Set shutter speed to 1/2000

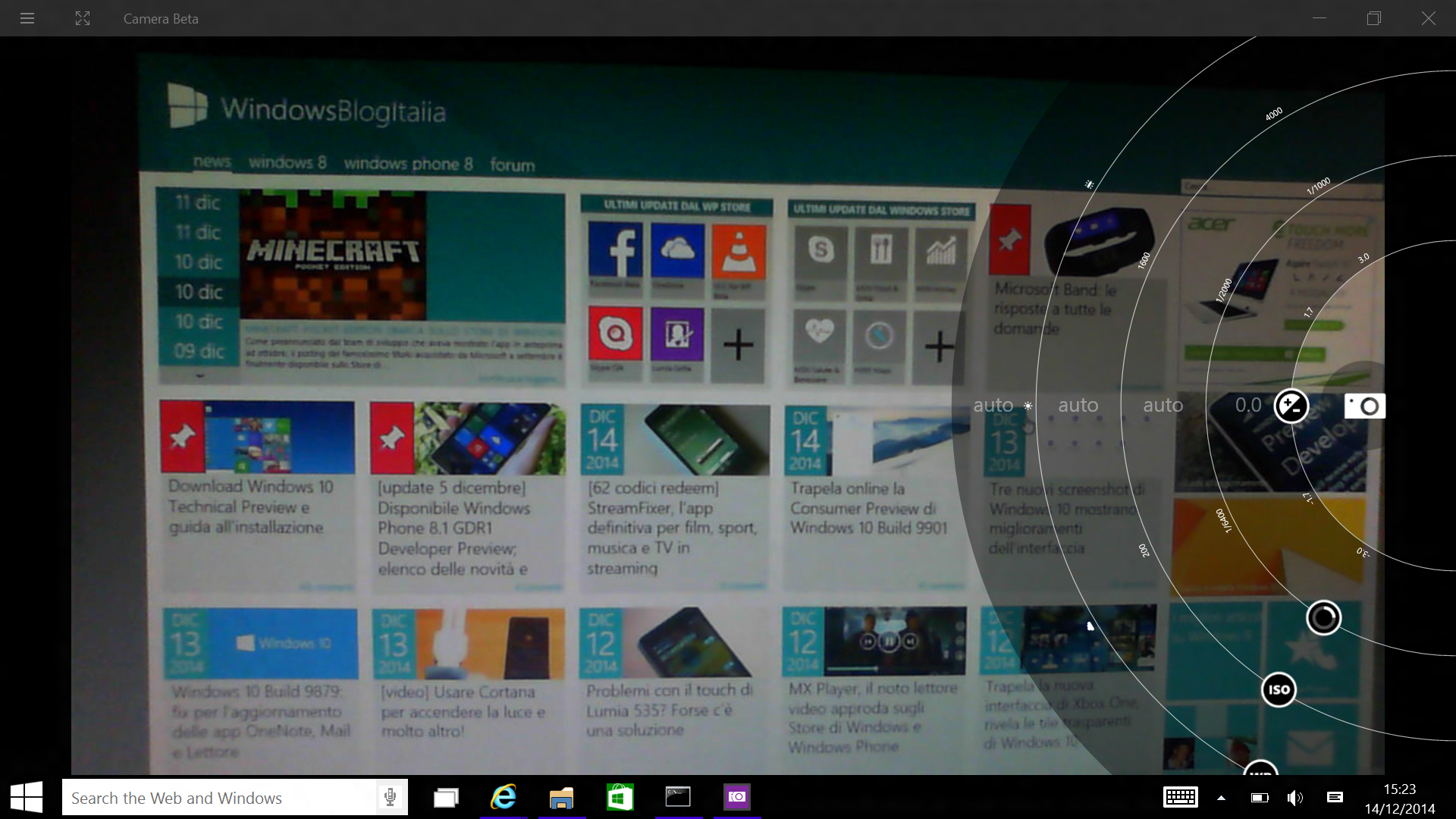pyautogui.click(x=1224, y=290)
